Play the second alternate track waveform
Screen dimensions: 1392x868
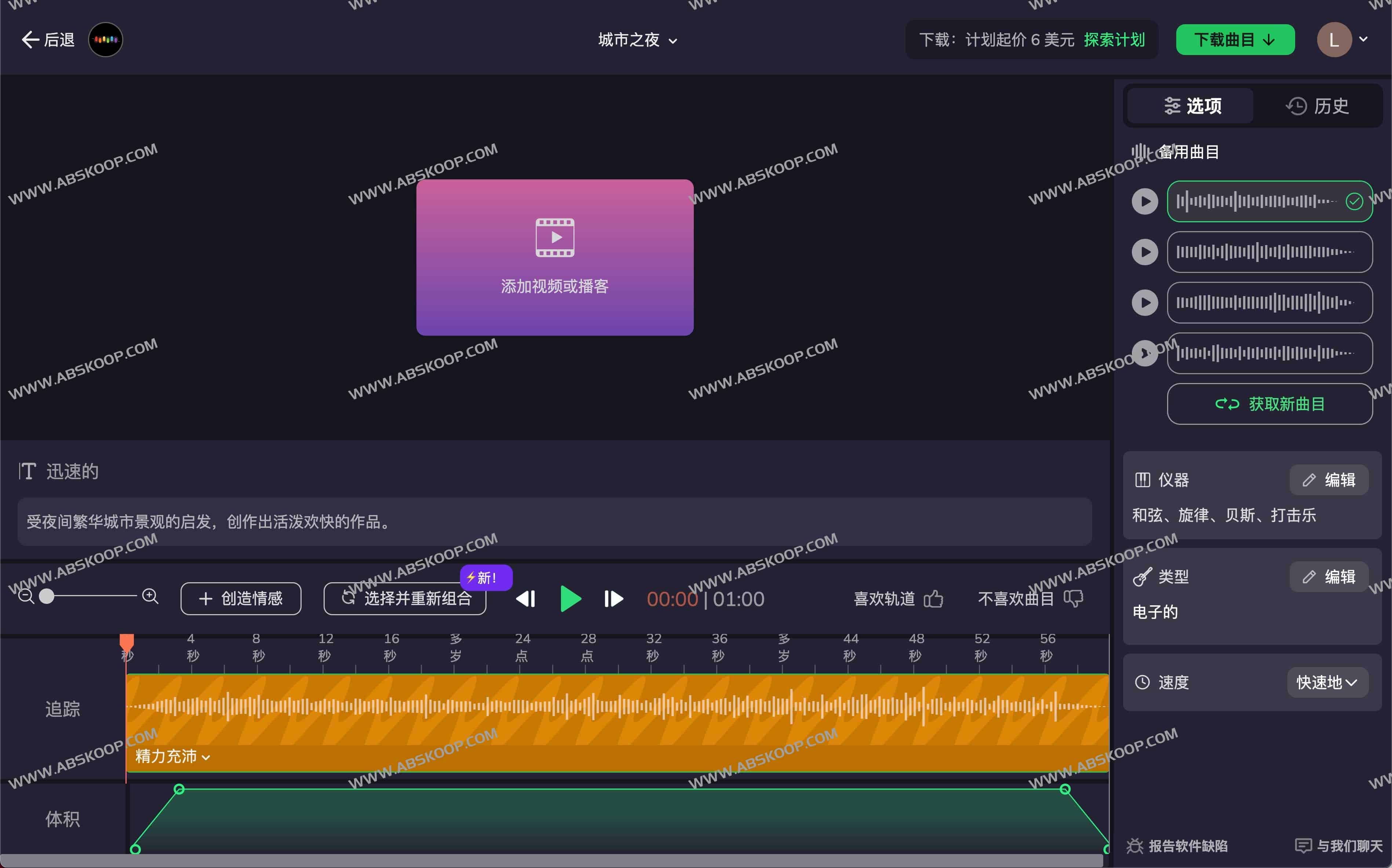point(1145,251)
